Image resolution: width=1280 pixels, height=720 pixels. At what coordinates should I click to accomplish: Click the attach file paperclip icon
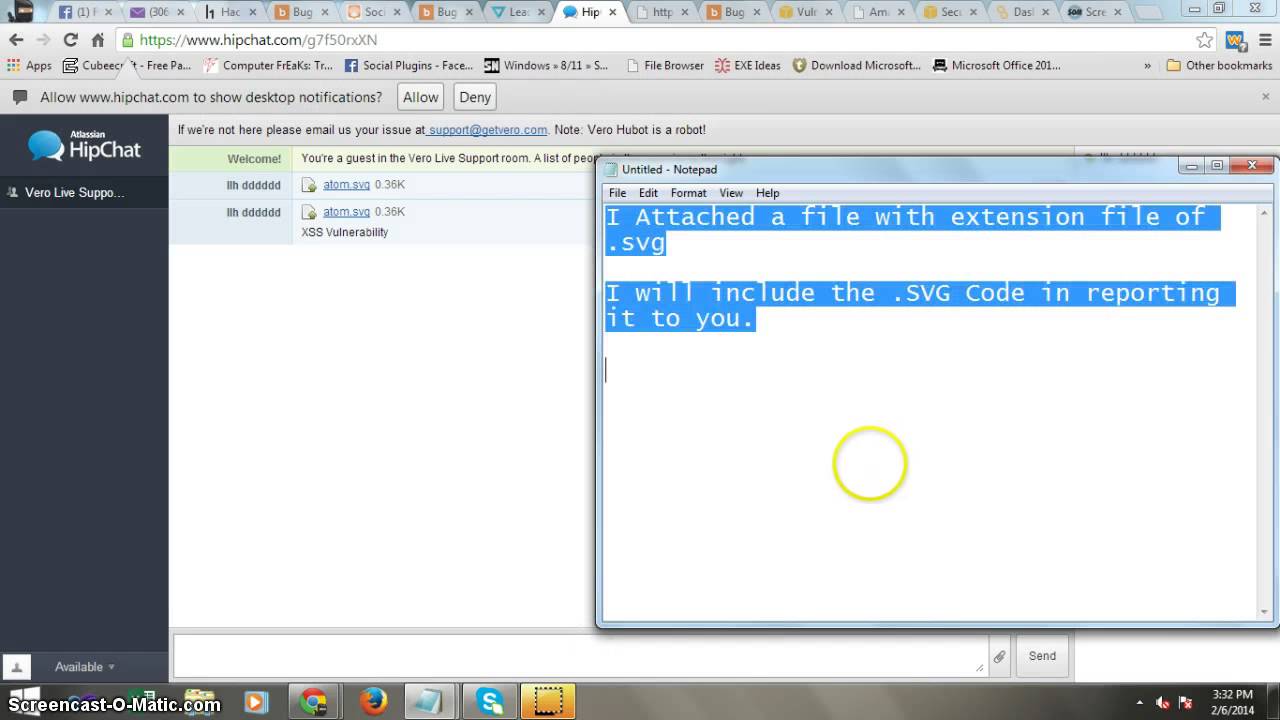click(x=999, y=657)
